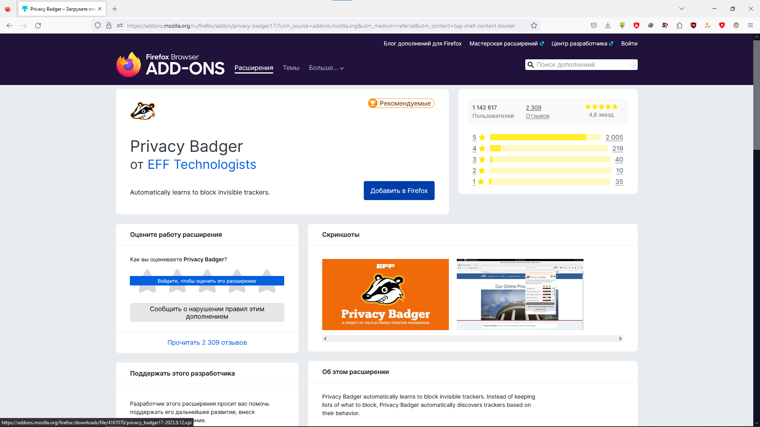The image size is (760, 427).
Task: Click the 1 142 617 Пользователей count
Action: click(x=493, y=111)
